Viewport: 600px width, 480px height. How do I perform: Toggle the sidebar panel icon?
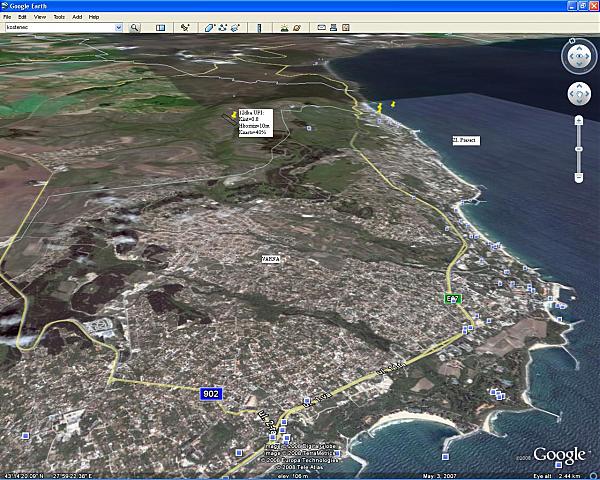(161, 28)
